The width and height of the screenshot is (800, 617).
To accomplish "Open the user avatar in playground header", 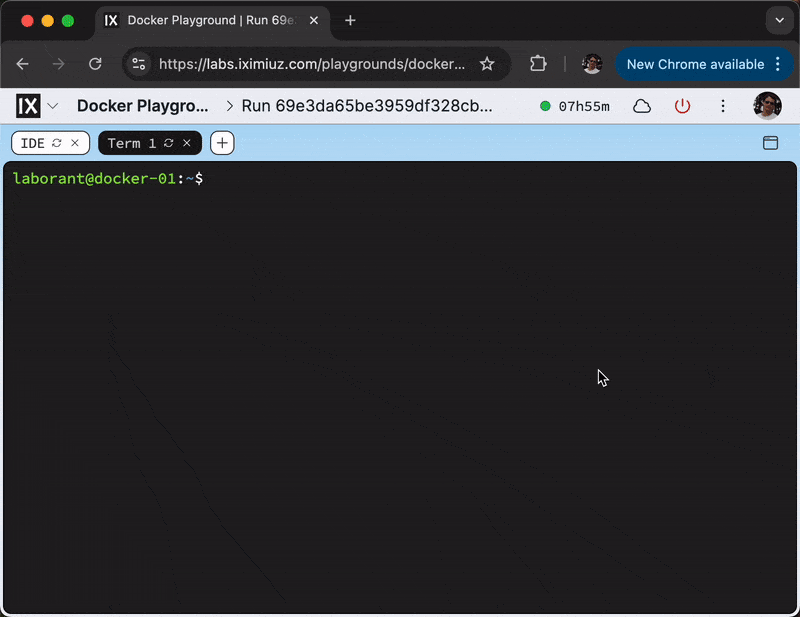I will 767,106.
